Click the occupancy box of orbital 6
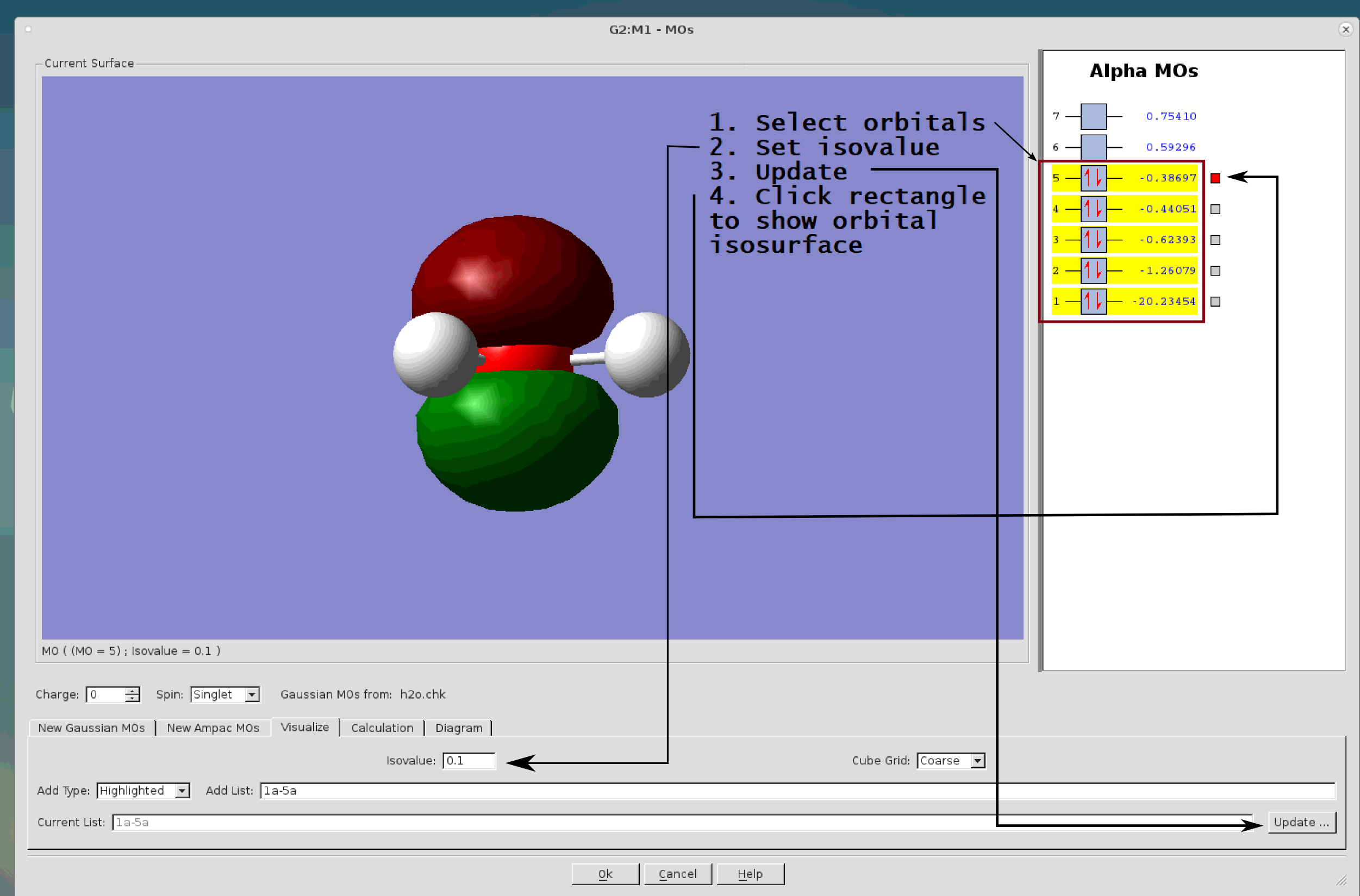This screenshot has width=1360, height=896. [x=1093, y=147]
